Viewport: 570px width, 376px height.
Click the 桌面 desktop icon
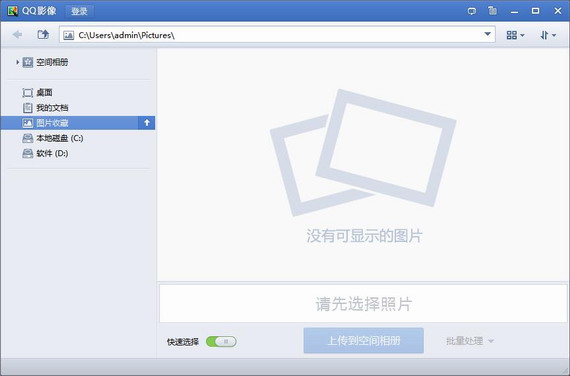coord(28,93)
